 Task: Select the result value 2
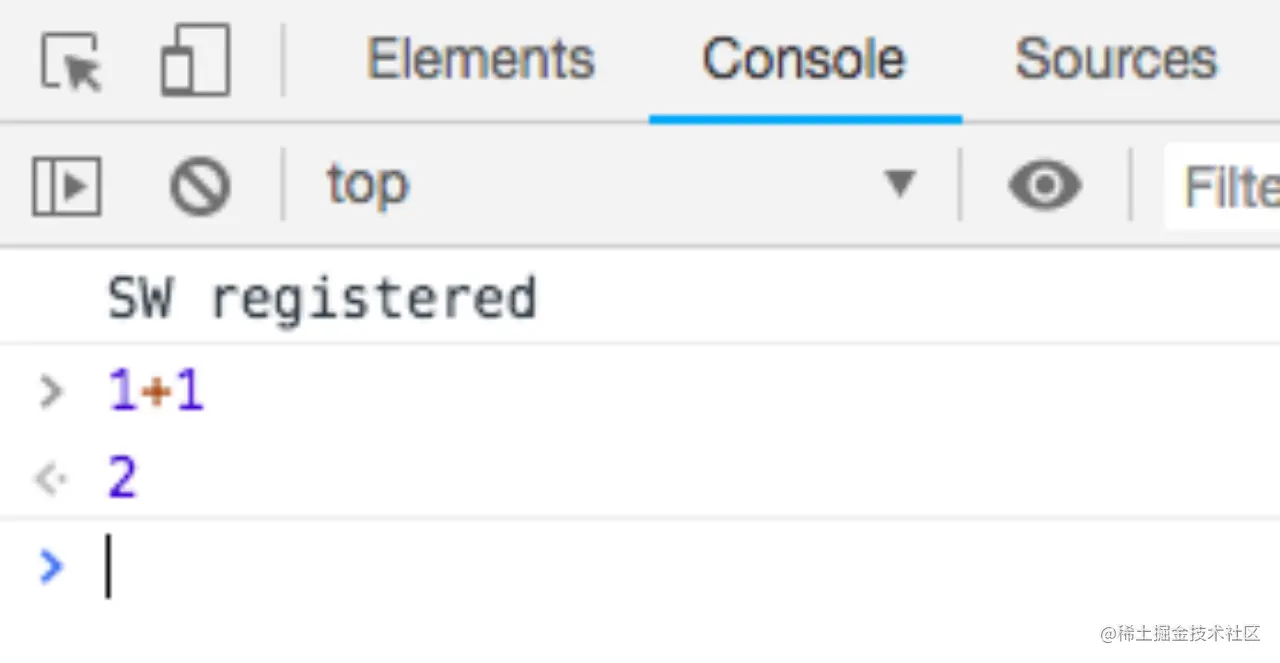[x=122, y=479]
